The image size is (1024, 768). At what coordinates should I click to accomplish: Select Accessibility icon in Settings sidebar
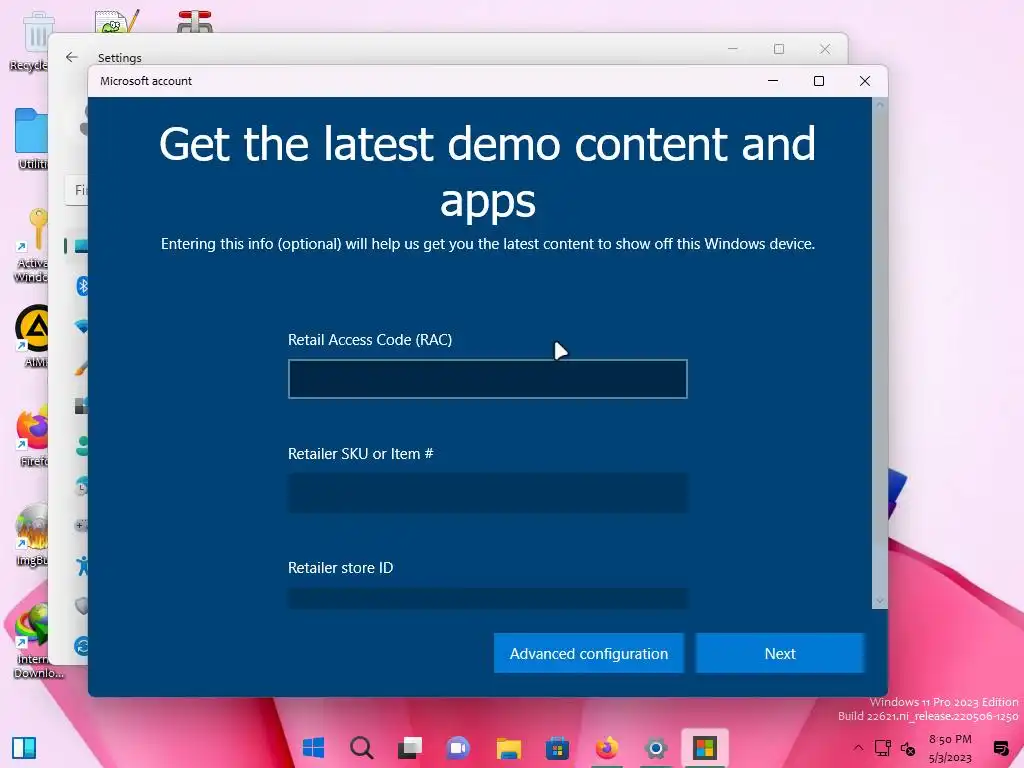pyautogui.click(x=82, y=566)
